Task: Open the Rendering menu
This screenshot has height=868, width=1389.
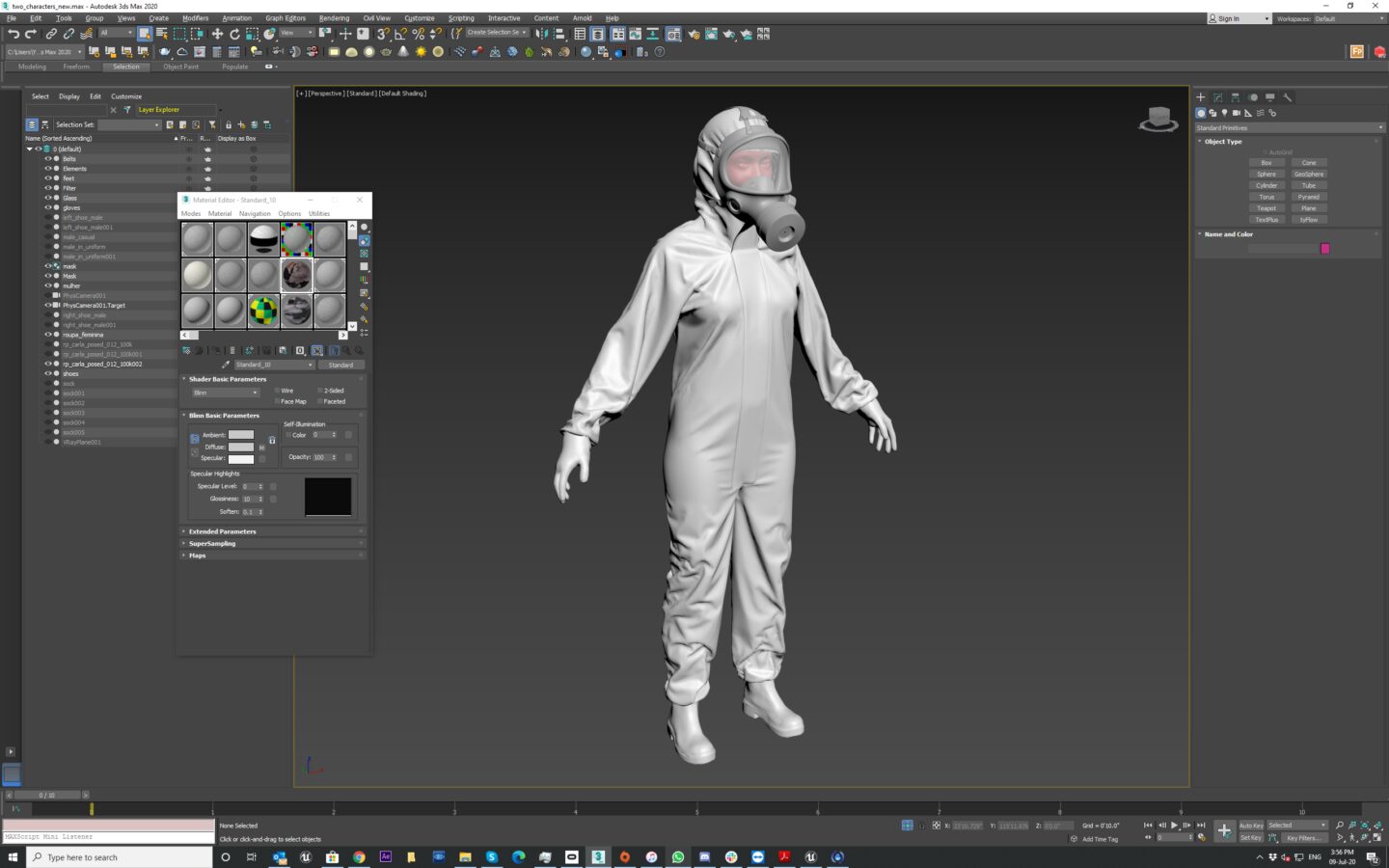Action: point(334,18)
